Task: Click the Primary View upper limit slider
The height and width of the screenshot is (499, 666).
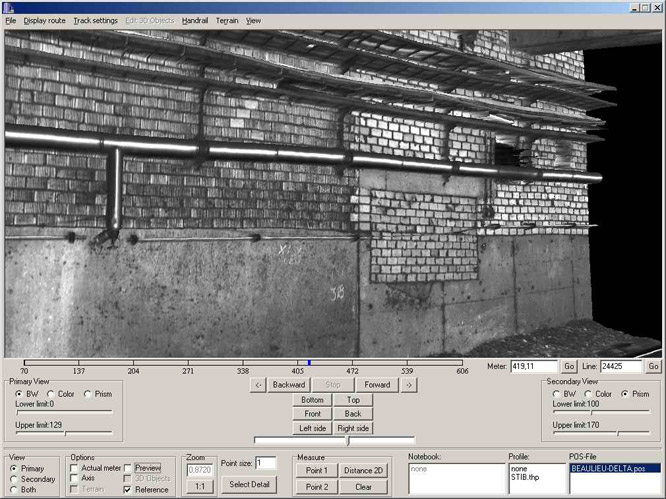Action: 64,433
